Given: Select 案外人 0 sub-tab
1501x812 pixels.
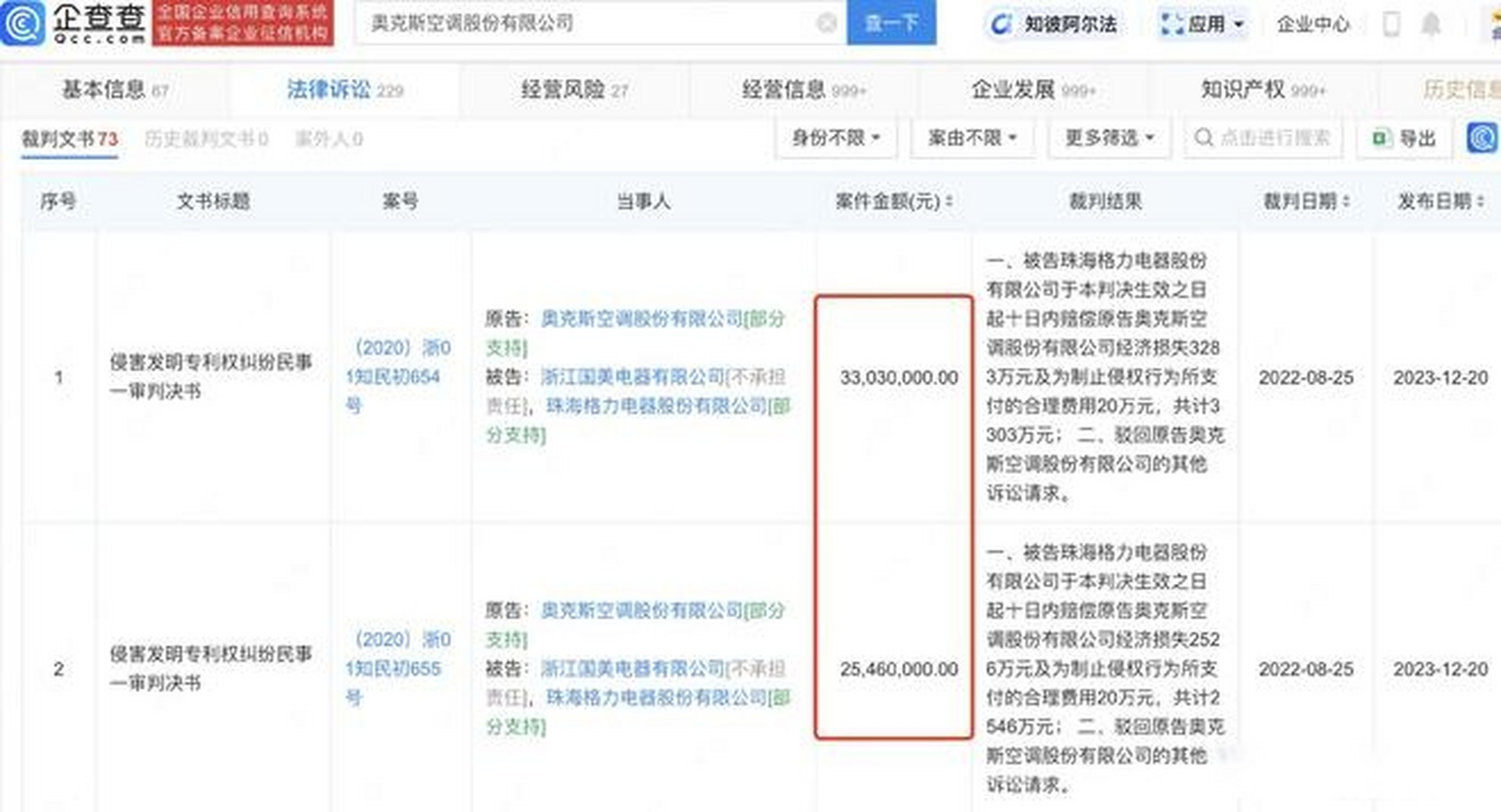Looking at the screenshot, I should [329, 139].
